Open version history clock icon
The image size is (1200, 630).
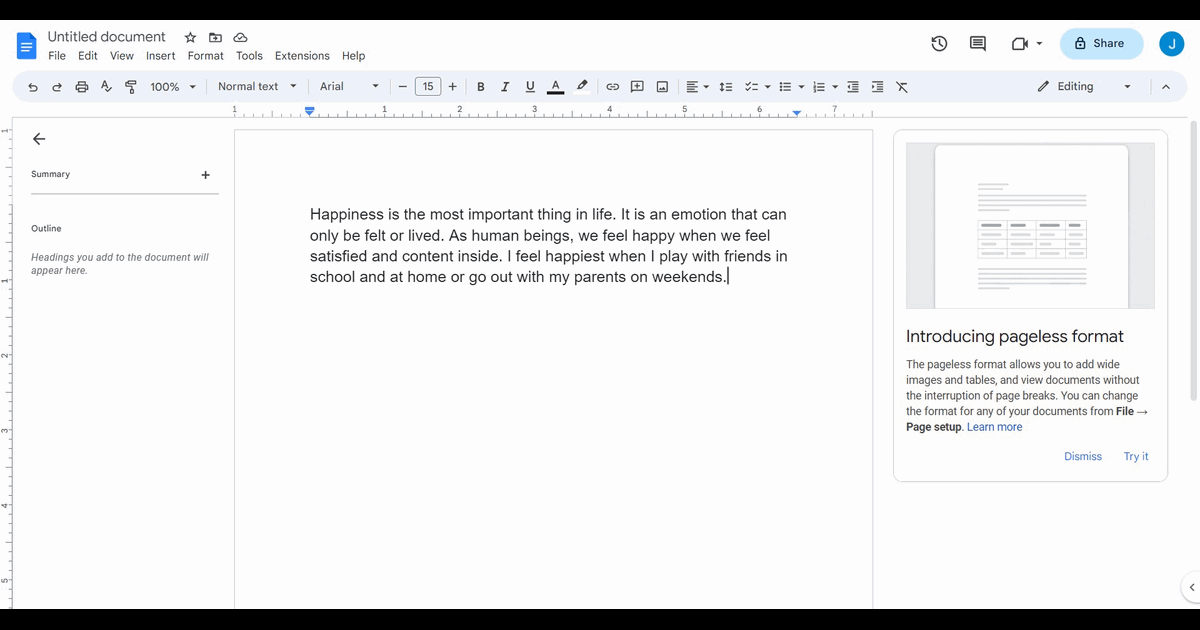click(939, 43)
